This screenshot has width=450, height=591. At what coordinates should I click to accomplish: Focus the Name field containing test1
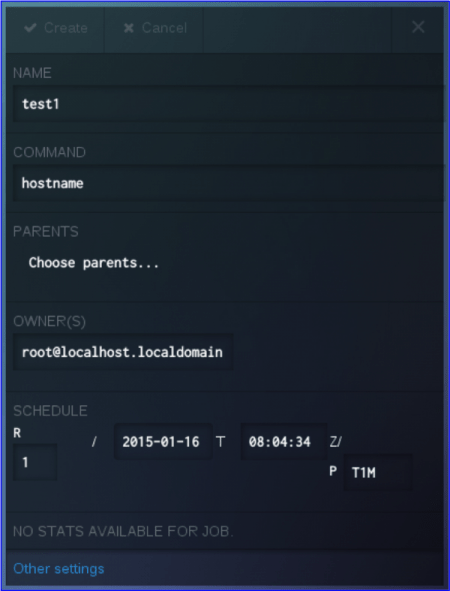[x=228, y=104]
